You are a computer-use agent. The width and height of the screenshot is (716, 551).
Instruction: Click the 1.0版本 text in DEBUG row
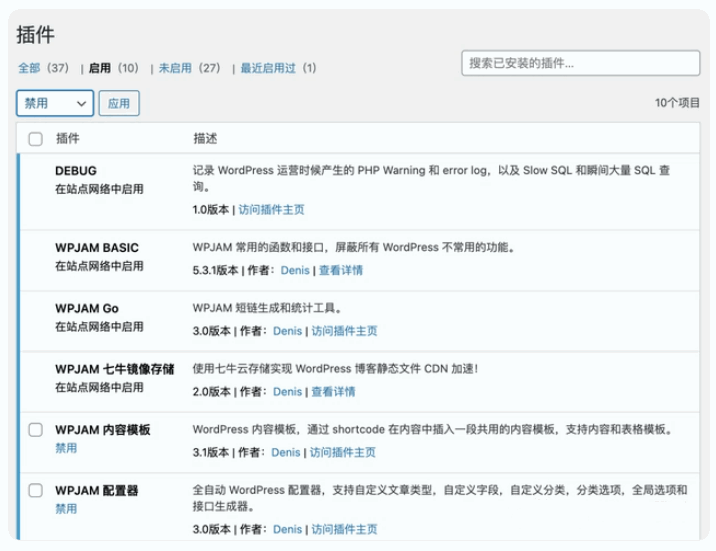pos(211,210)
